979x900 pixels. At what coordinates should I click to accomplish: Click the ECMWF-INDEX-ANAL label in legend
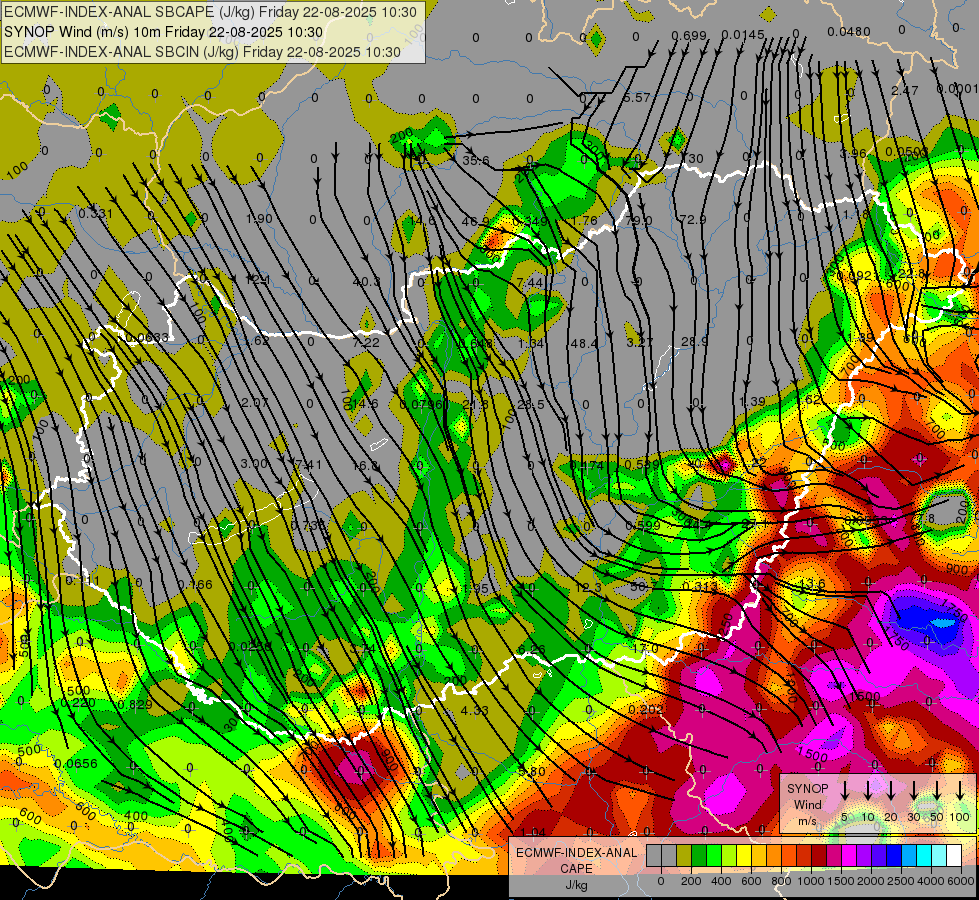pos(576,853)
